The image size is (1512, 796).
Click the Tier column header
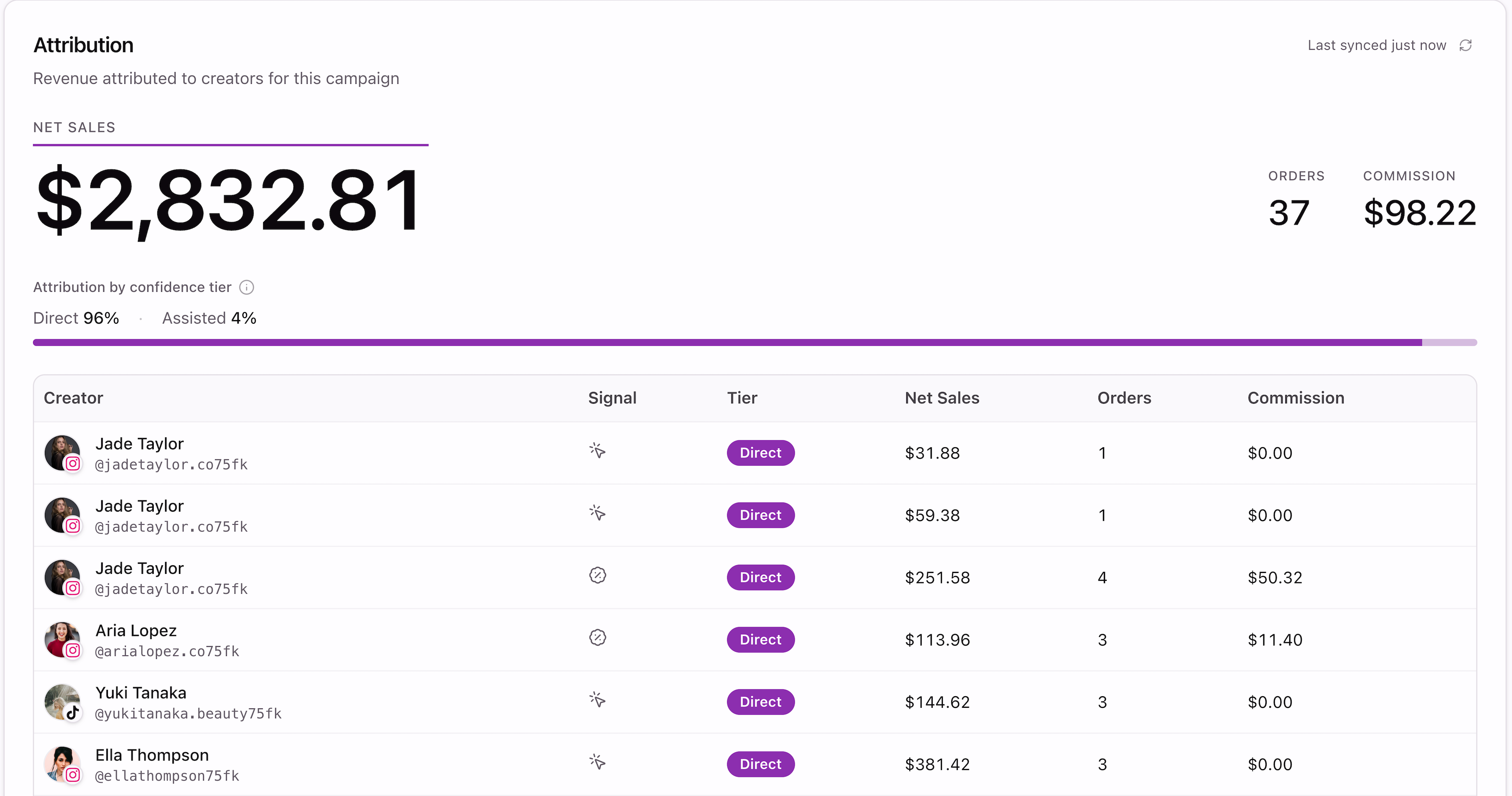point(742,398)
